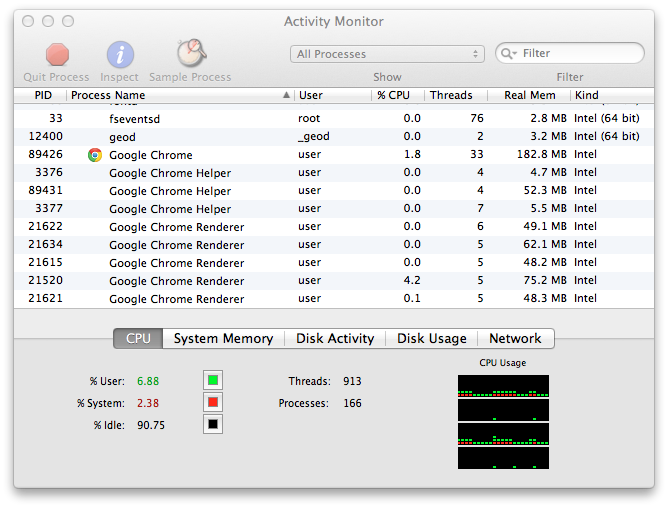Click the PID 89426 cell
Screen dimensions: 668x508
click(46, 154)
